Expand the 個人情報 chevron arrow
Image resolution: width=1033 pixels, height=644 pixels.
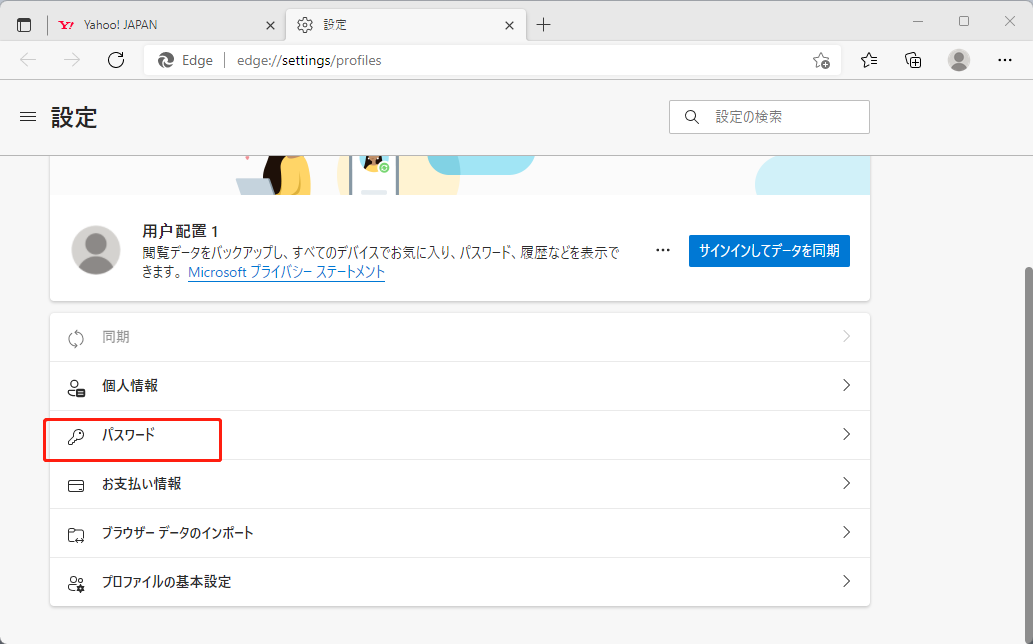point(846,386)
